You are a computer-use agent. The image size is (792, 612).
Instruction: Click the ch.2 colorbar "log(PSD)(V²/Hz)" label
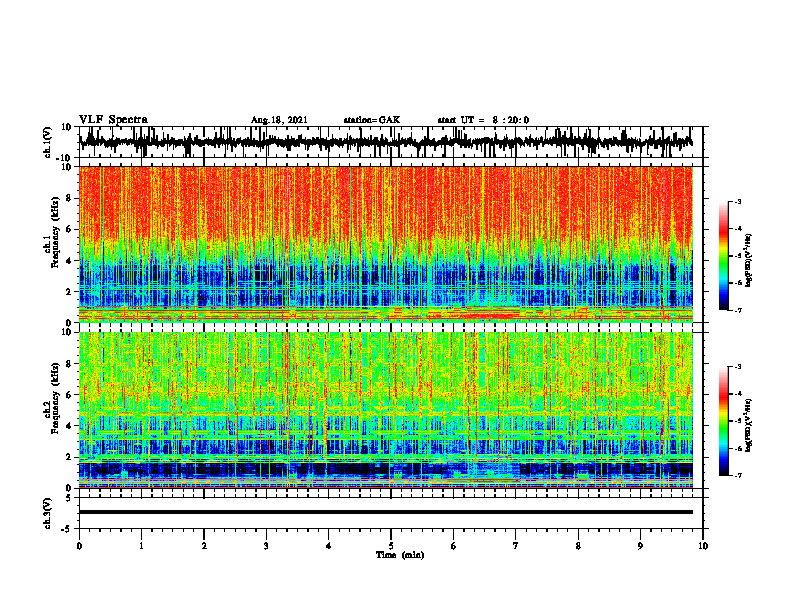point(749,425)
